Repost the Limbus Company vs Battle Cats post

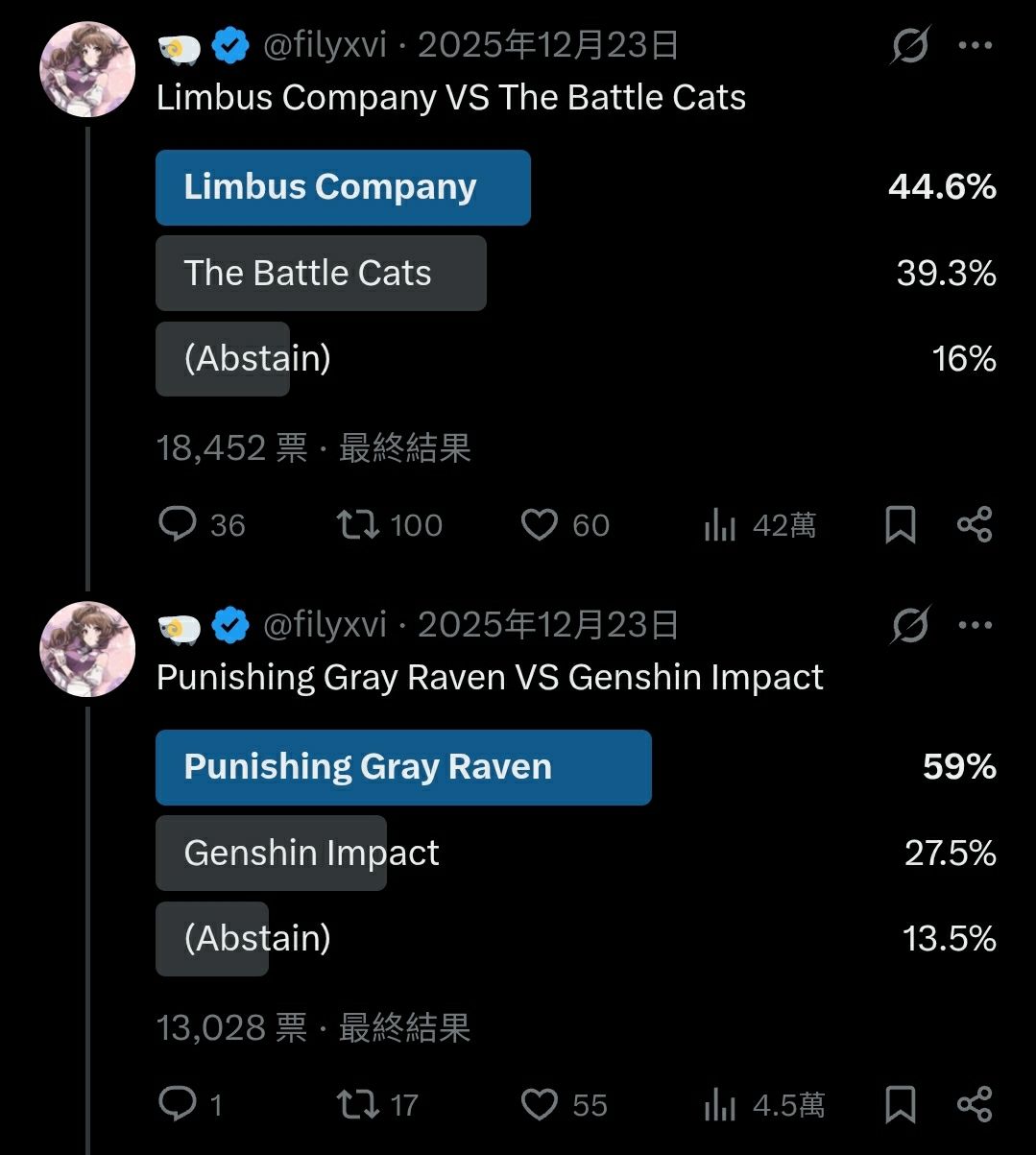point(358,524)
